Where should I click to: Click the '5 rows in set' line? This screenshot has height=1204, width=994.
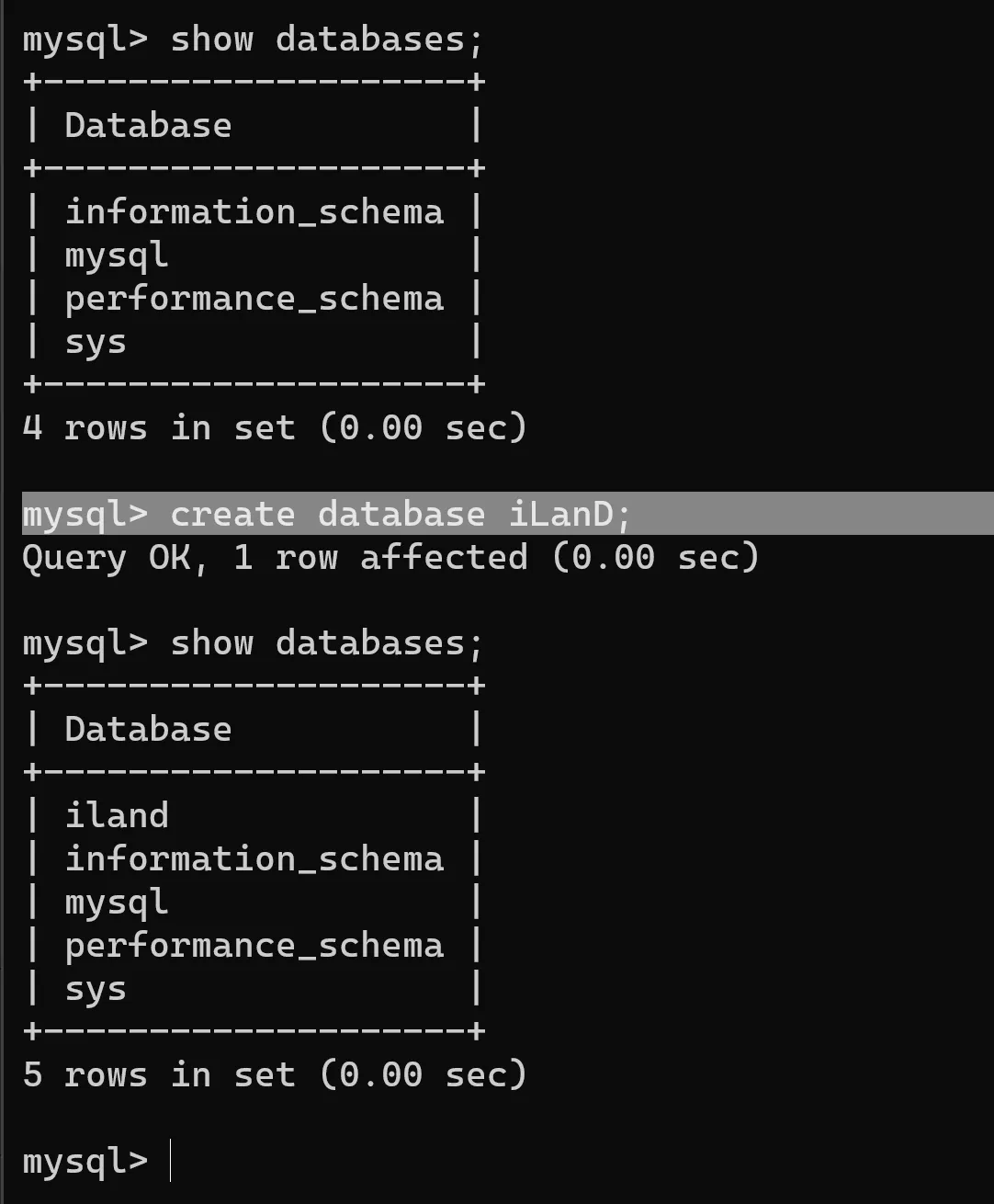click(x=274, y=1074)
